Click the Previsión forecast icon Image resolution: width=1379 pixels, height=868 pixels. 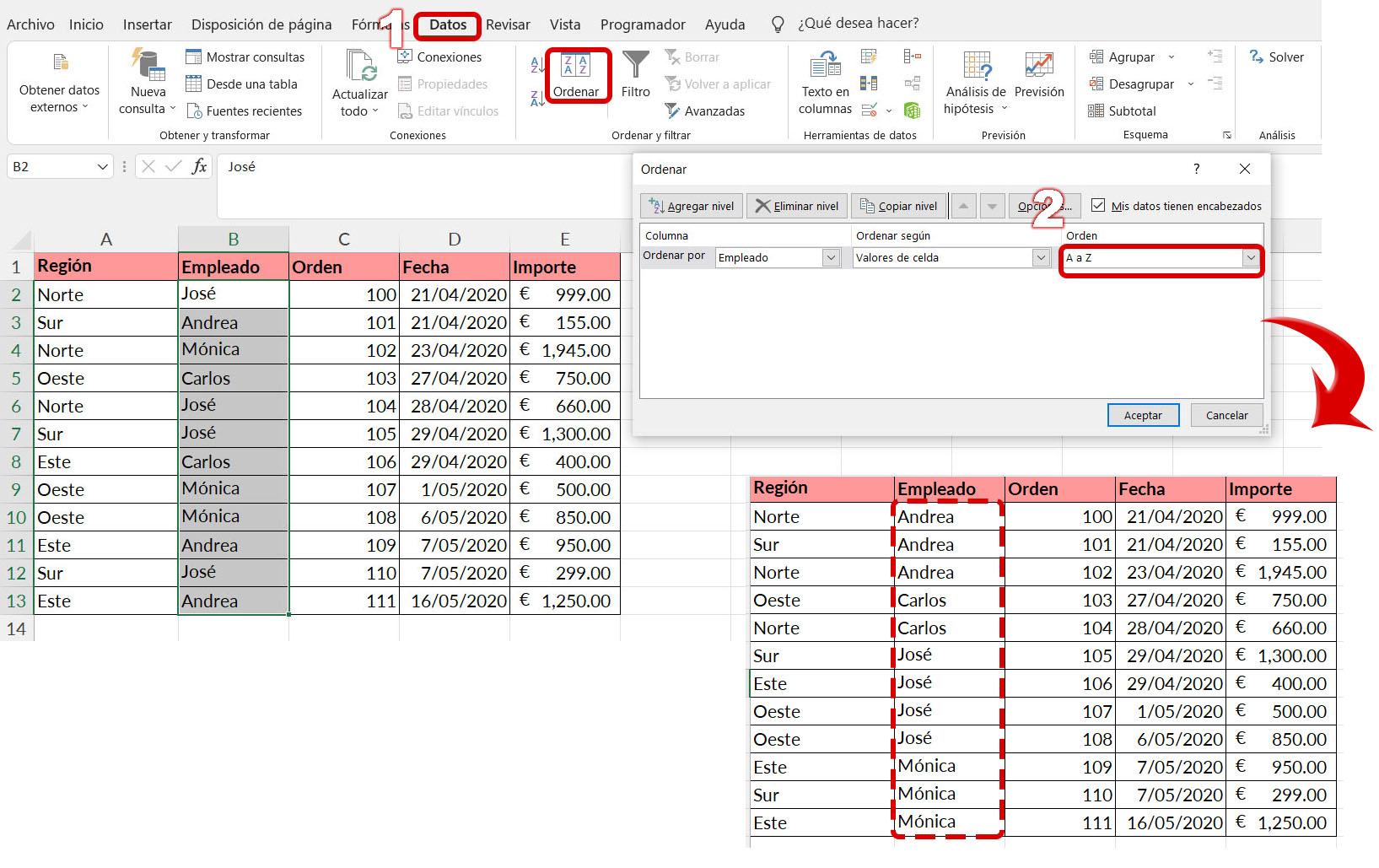(1039, 76)
